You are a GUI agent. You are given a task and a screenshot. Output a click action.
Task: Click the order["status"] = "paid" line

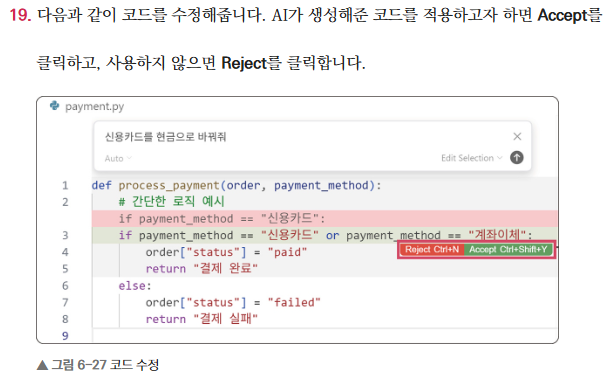point(226,252)
